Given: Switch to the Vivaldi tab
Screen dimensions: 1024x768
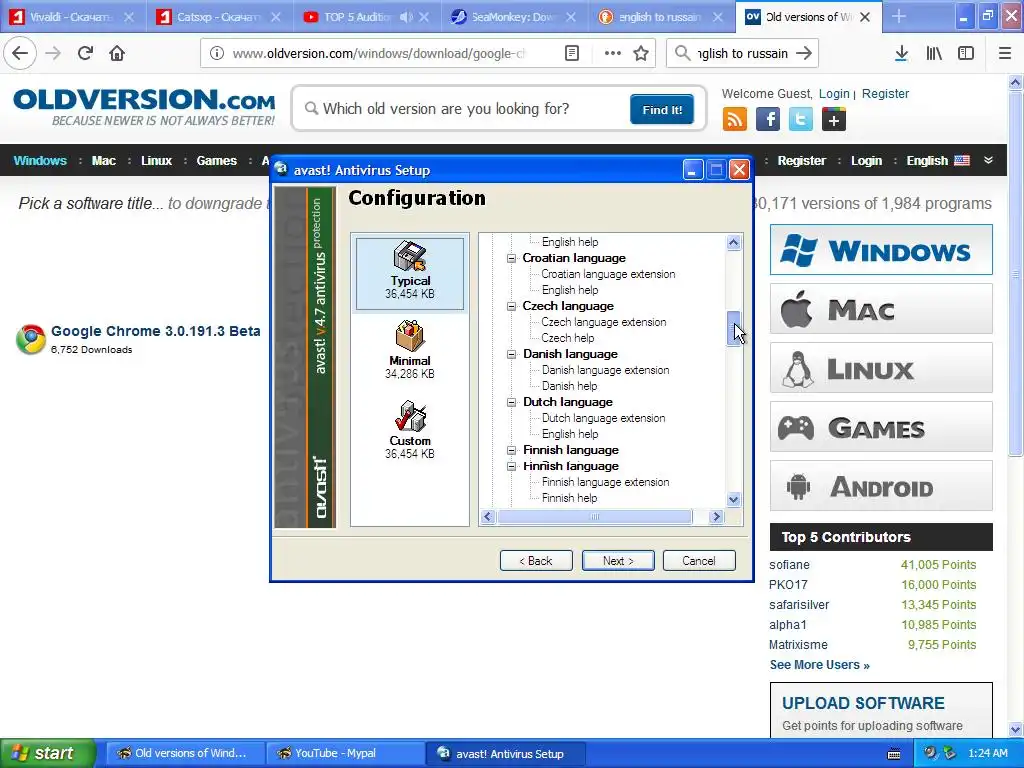Looking at the screenshot, I should [x=72, y=17].
